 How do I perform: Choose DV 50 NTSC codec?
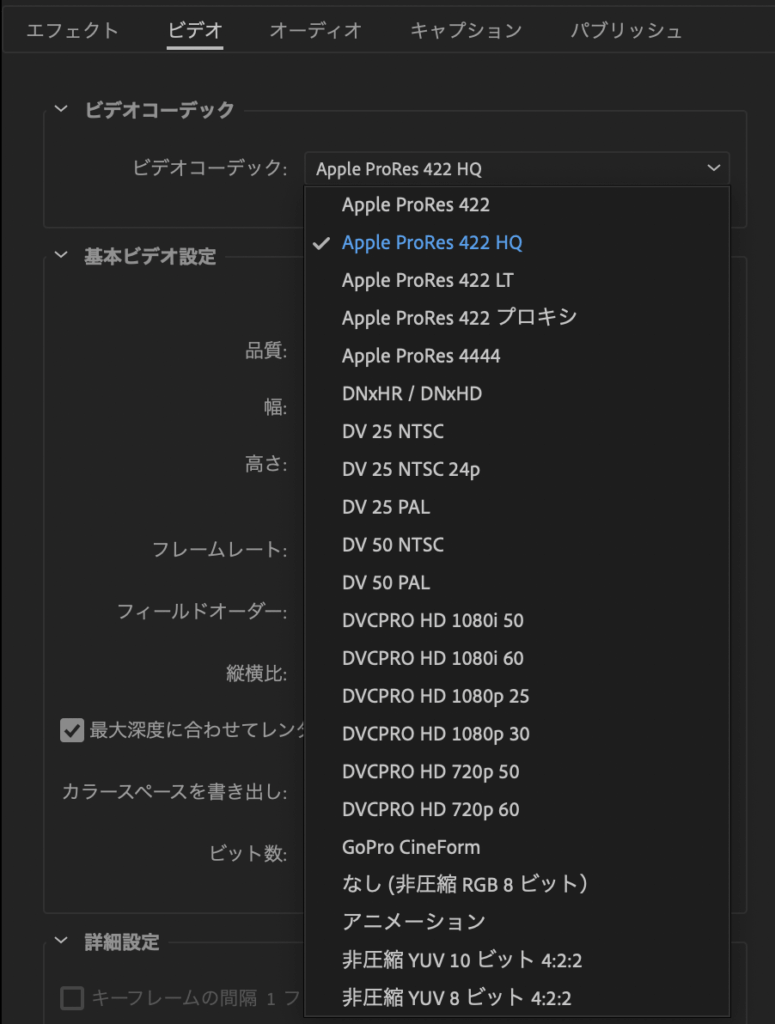pos(517,545)
